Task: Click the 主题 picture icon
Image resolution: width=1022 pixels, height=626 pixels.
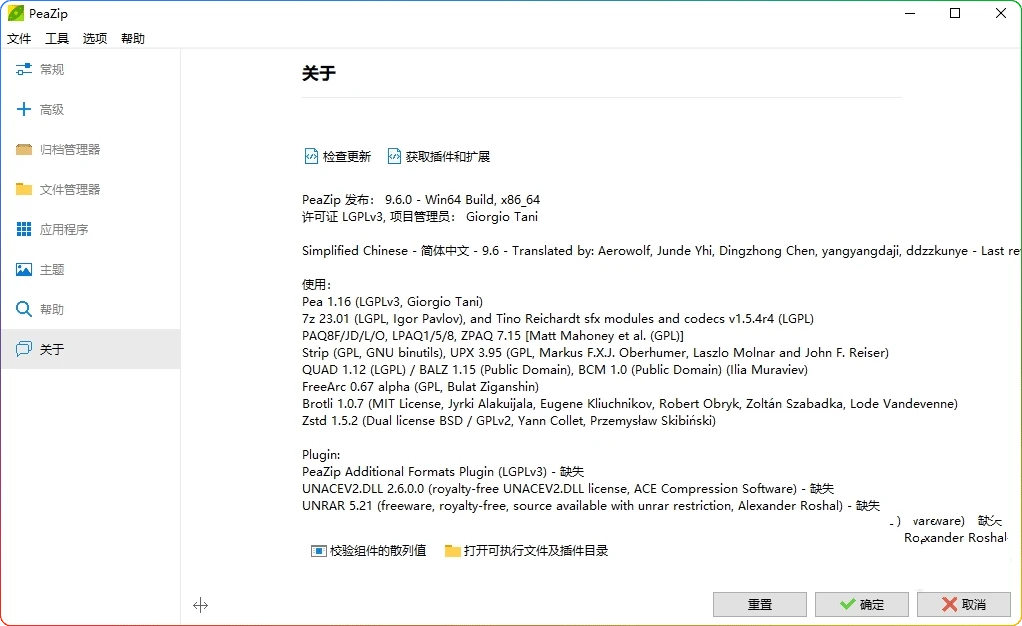Action: (x=23, y=269)
